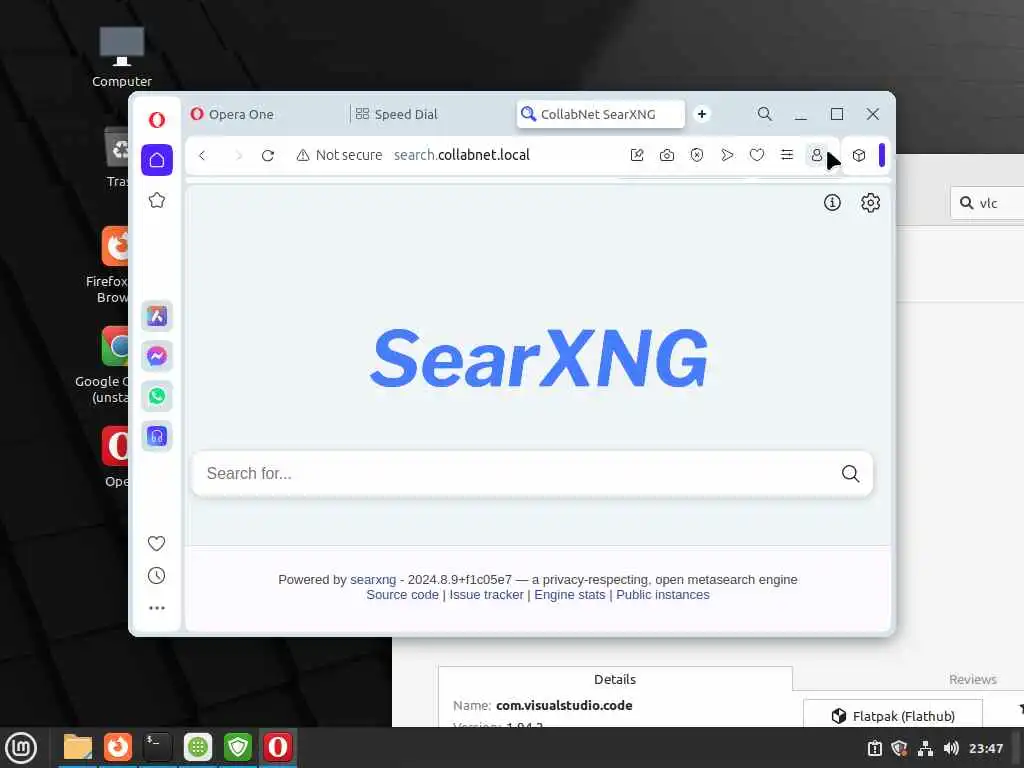Open the Public instances link
The height and width of the screenshot is (768, 1024).
pos(663,595)
